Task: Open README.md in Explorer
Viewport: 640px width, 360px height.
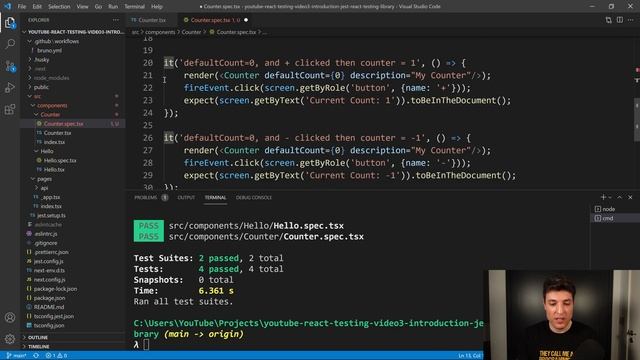Action: [73, 307]
